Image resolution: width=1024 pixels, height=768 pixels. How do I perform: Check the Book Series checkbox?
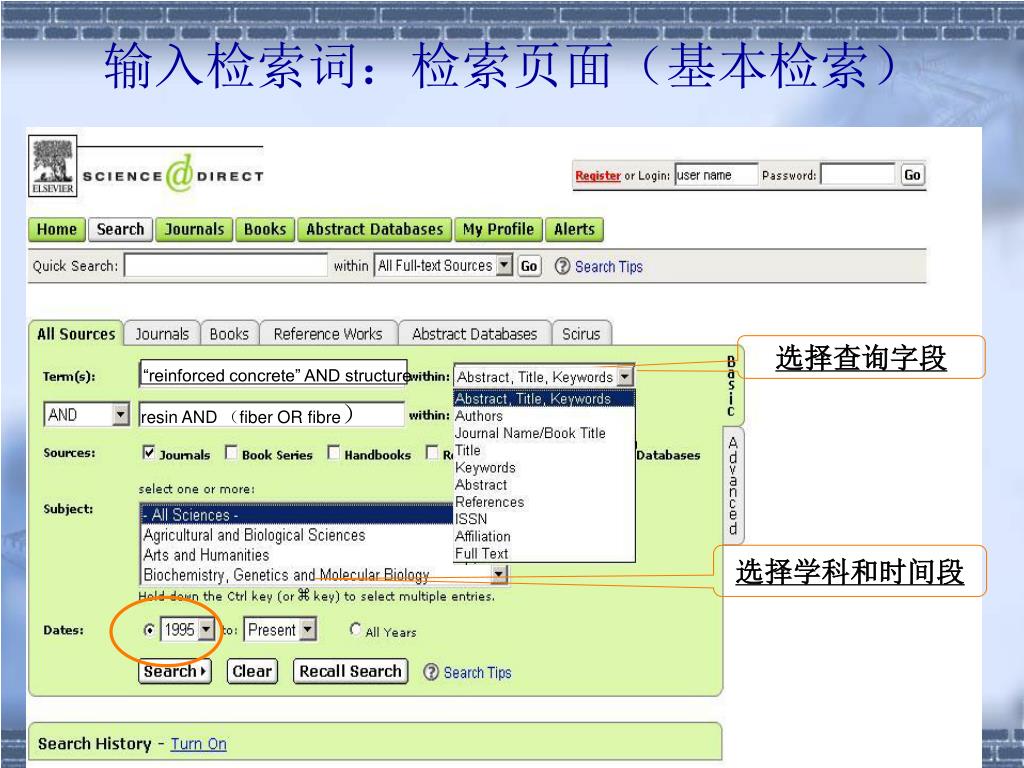[231, 452]
